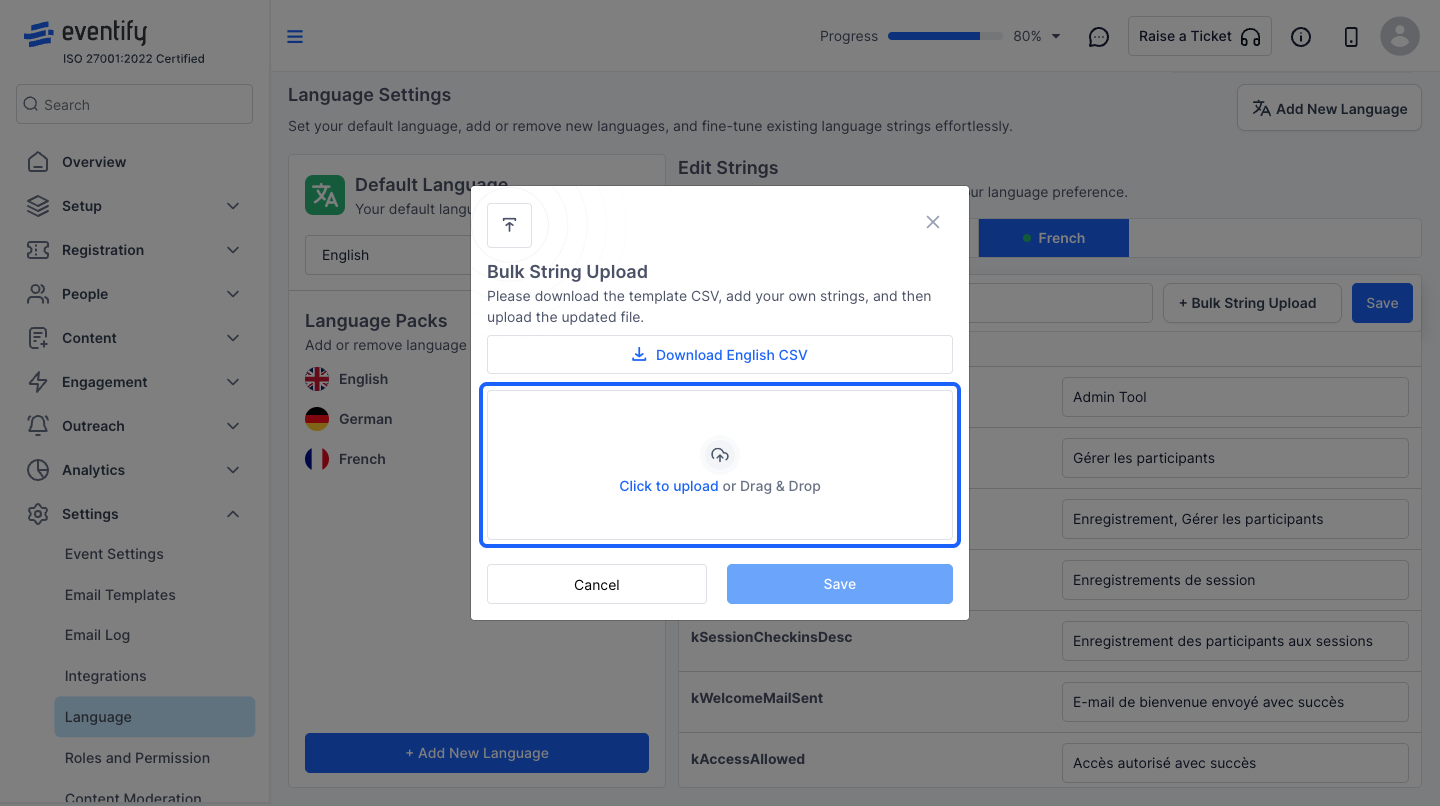Select the French language tab

tap(1053, 238)
